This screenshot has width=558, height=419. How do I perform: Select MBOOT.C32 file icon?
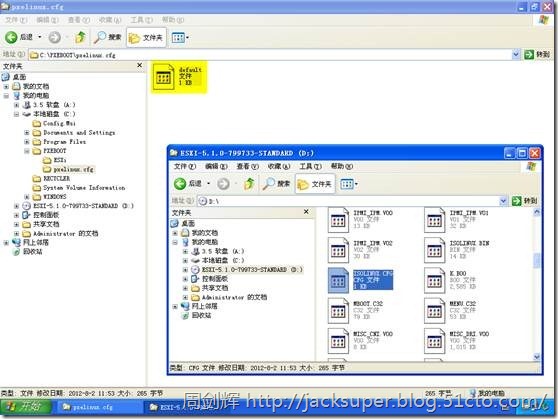[x=338, y=311]
